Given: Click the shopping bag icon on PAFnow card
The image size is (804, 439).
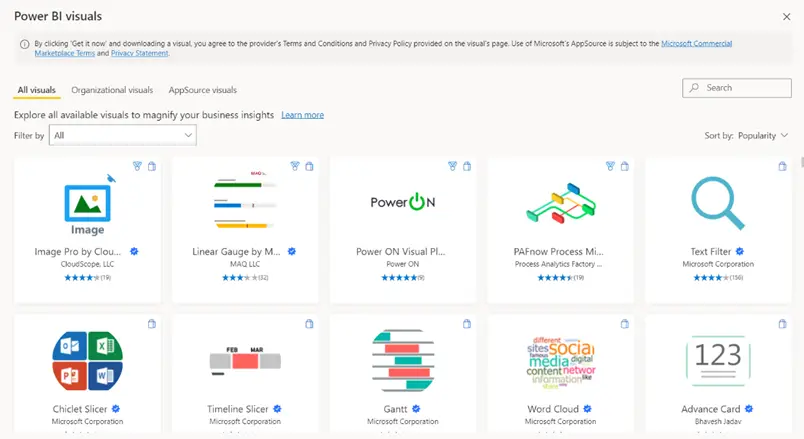Looking at the screenshot, I should tap(625, 166).
